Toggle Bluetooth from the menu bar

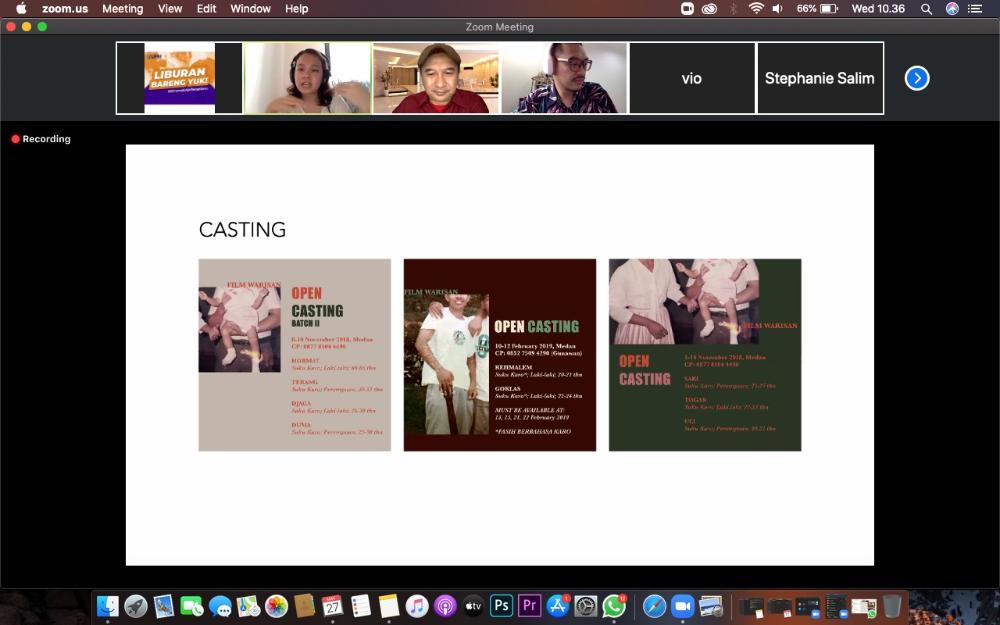[x=734, y=8]
